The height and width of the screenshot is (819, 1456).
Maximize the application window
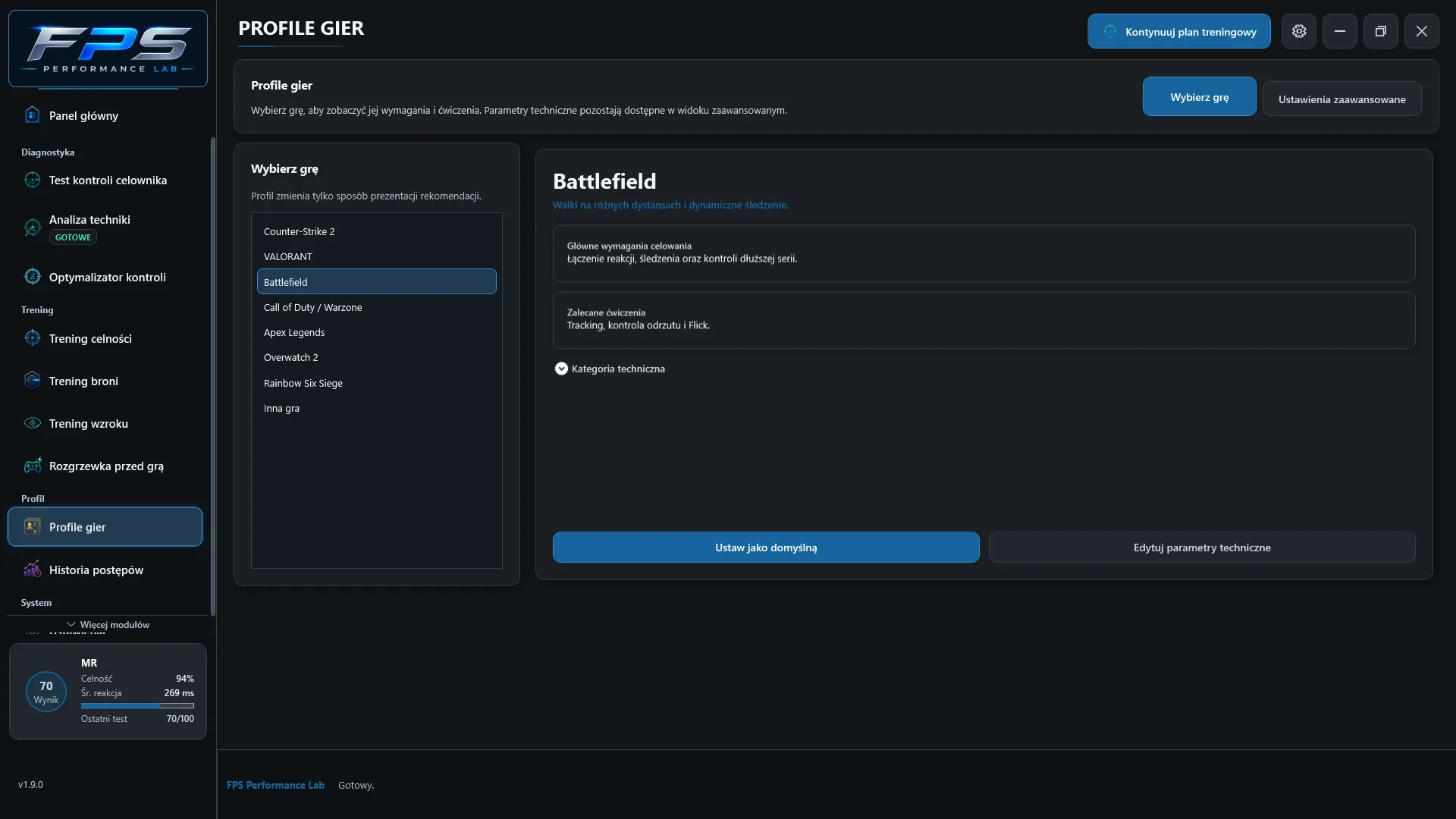(1380, 31)
